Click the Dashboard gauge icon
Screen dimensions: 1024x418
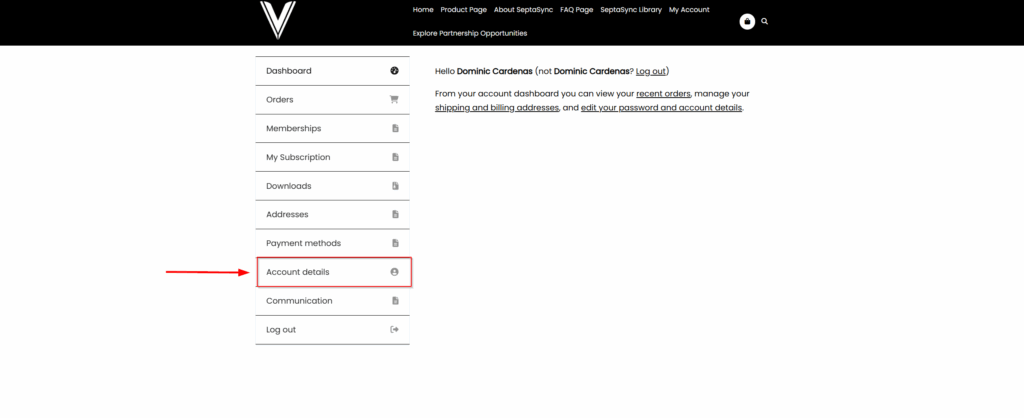point(394,71)
